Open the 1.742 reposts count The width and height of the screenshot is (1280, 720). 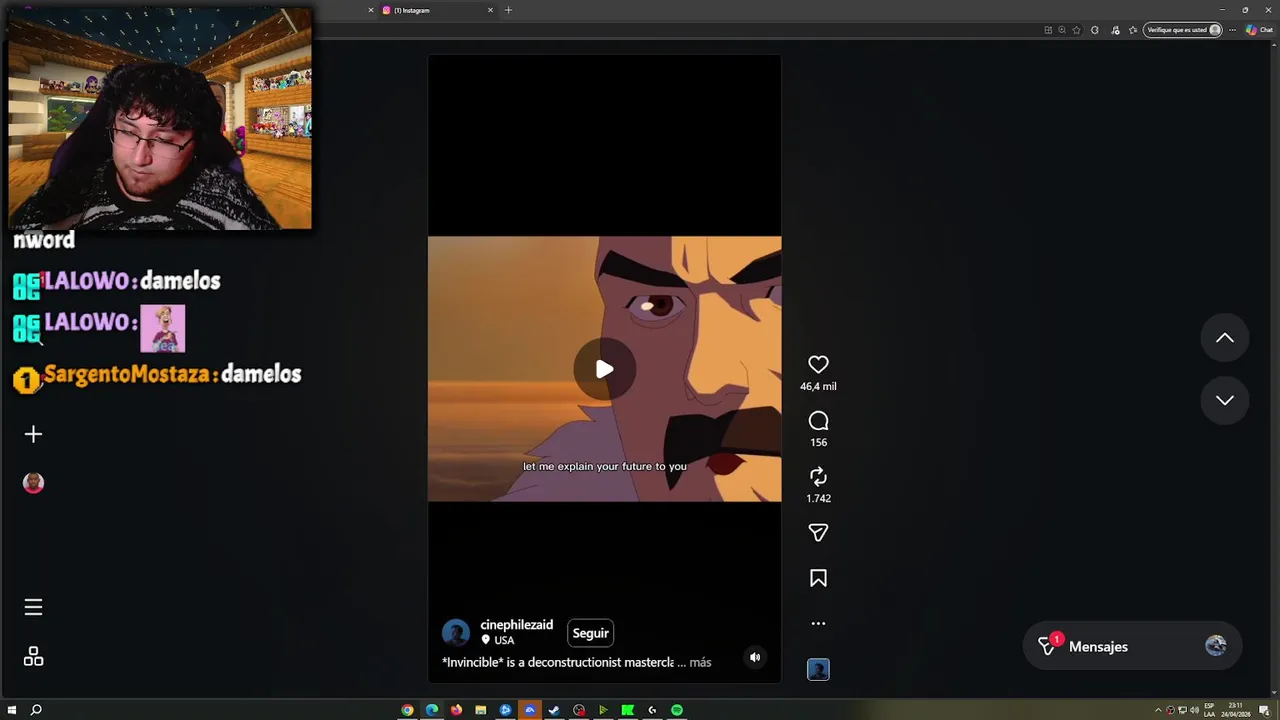tap(818, 498)
